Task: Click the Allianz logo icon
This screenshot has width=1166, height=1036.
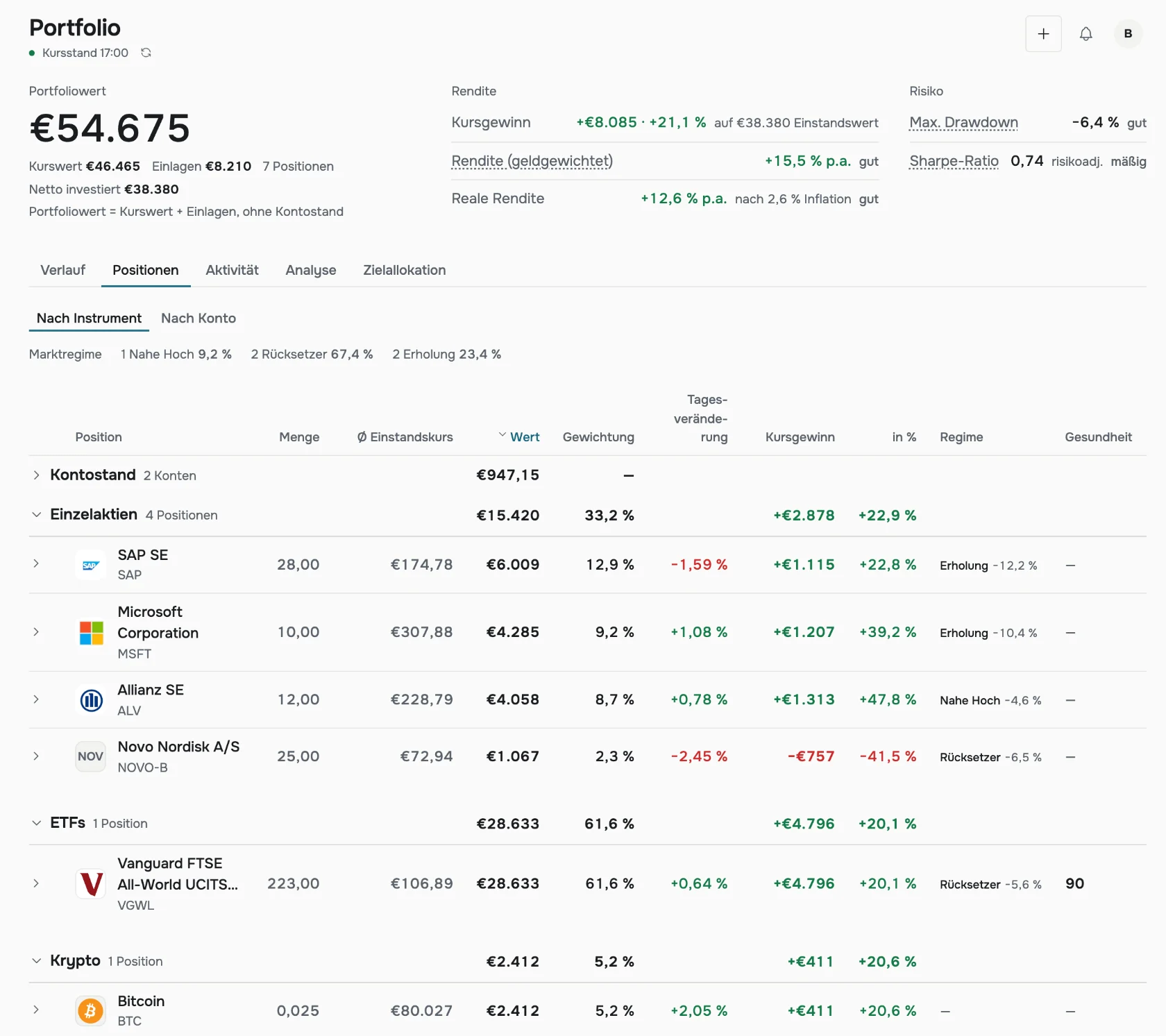Action: 91,699
